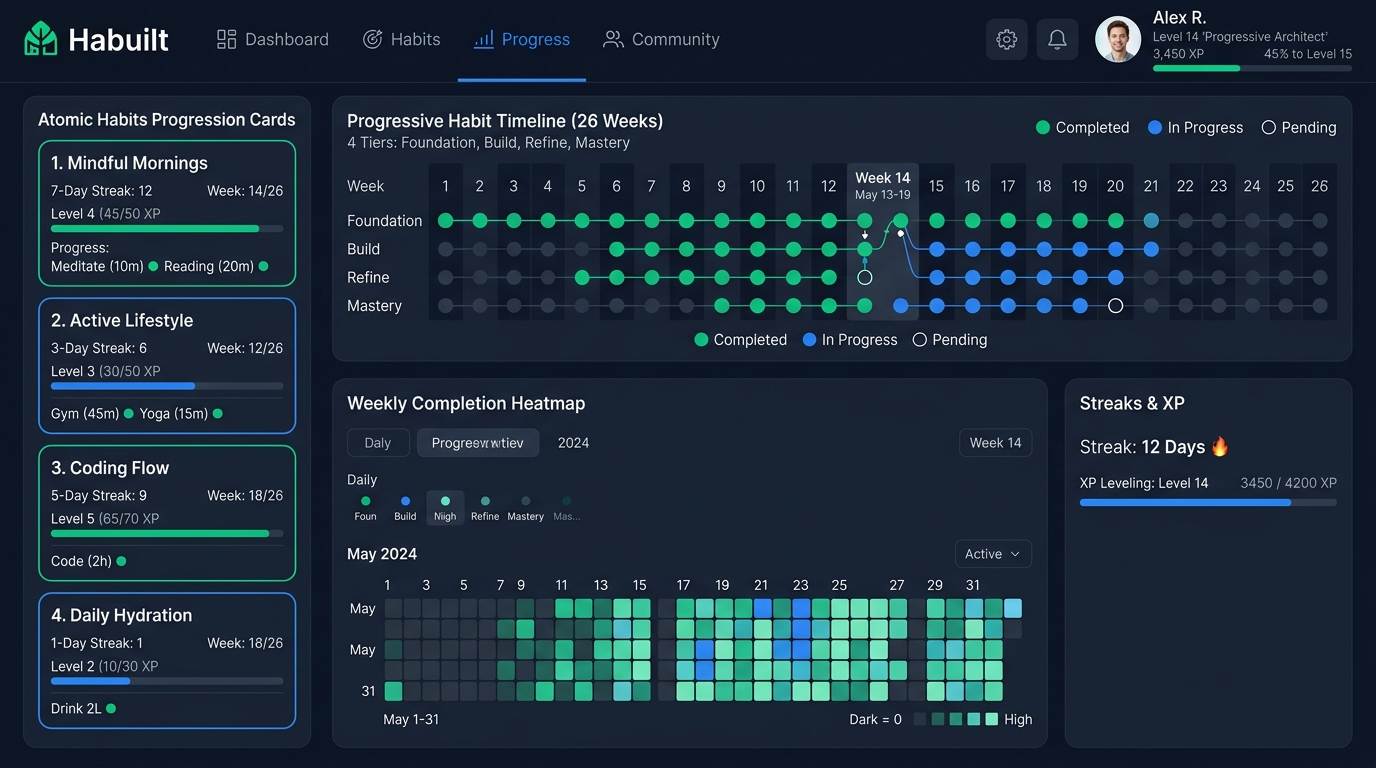Click the pending Refine node under Week 14
The height and width of the screenshot is (768, 1376).
point(865,277)
